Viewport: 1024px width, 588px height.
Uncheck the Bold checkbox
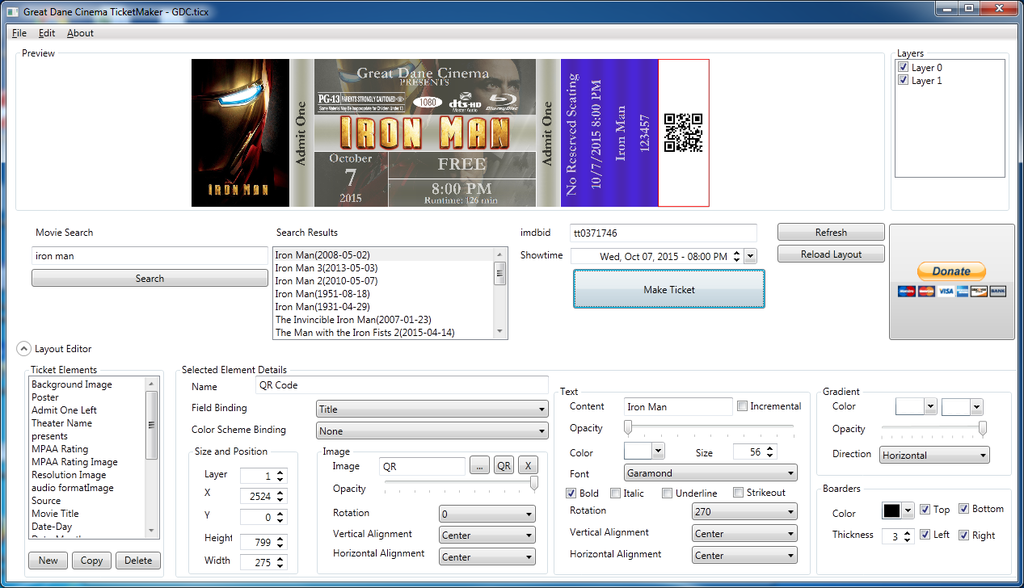pos(571,493)
